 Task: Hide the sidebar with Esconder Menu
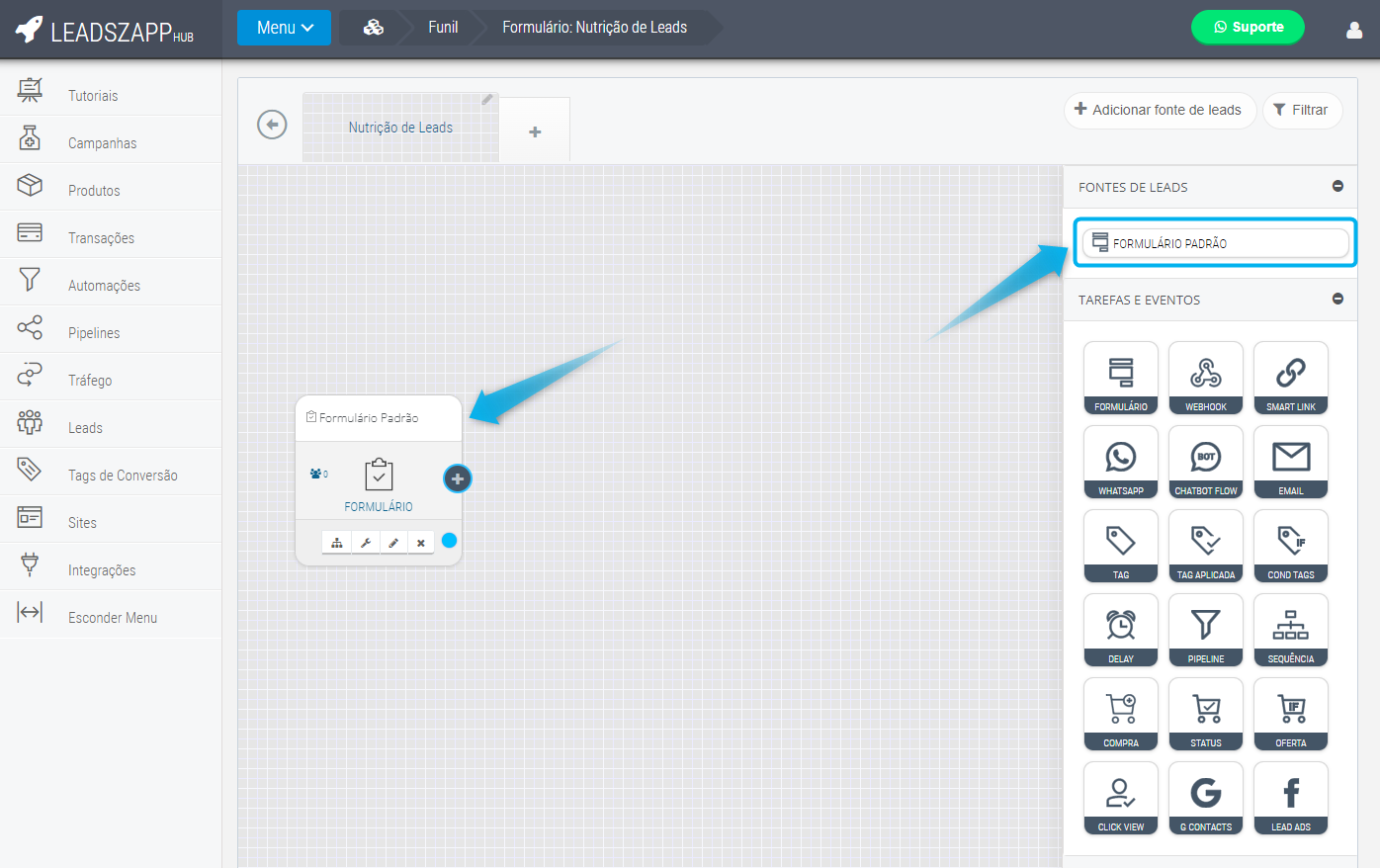pos(112,618)
